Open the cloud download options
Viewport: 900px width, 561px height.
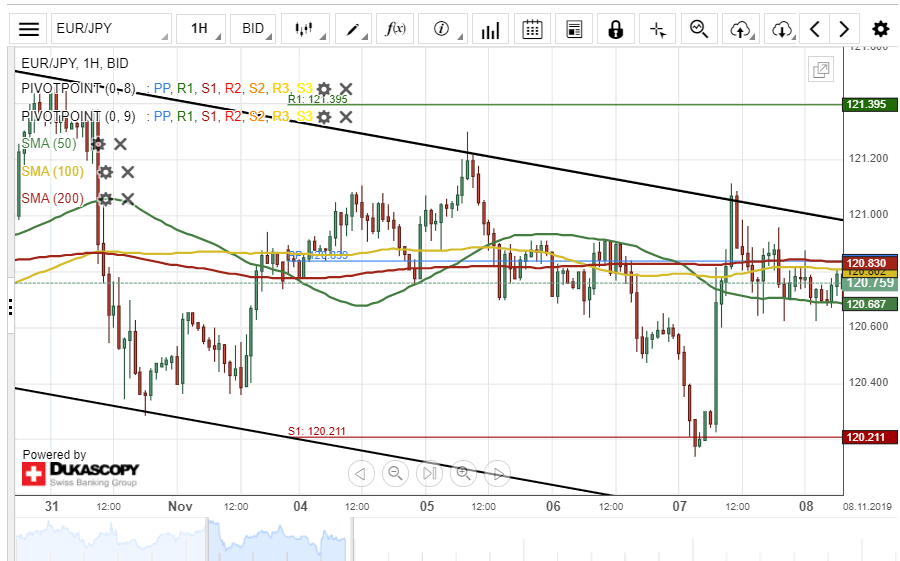pyautogui.click(x=782, y=29)
